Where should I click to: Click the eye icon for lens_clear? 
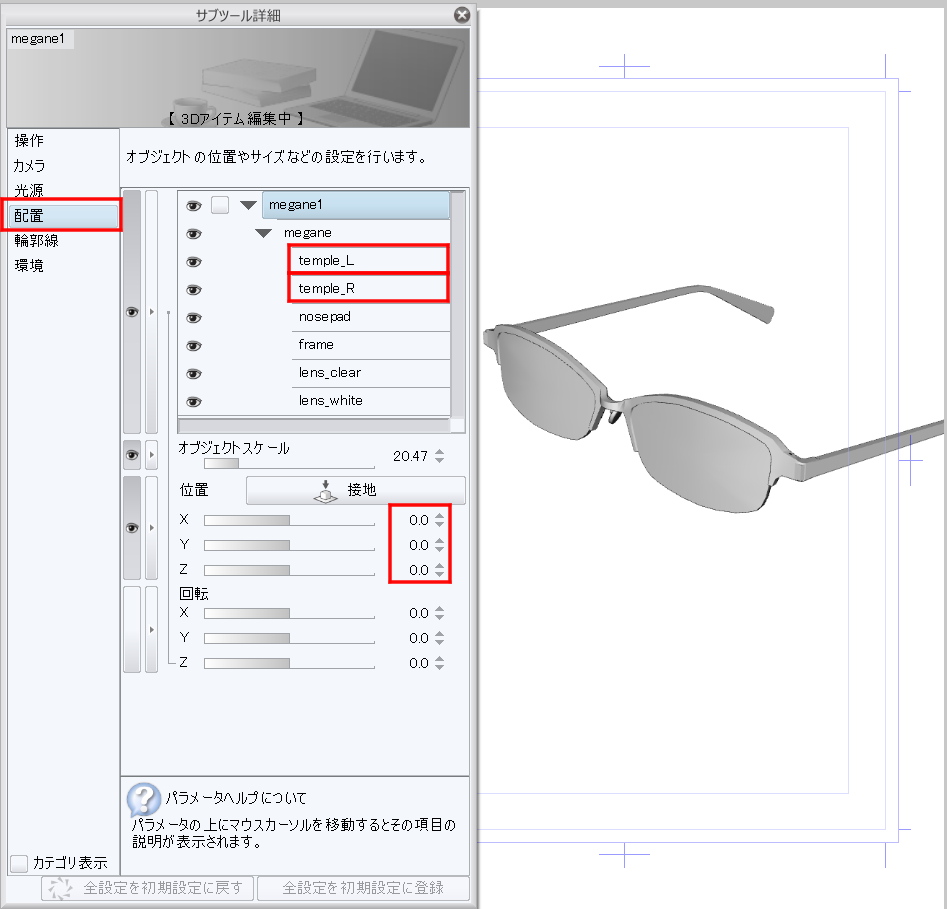(x=194, y=374)
